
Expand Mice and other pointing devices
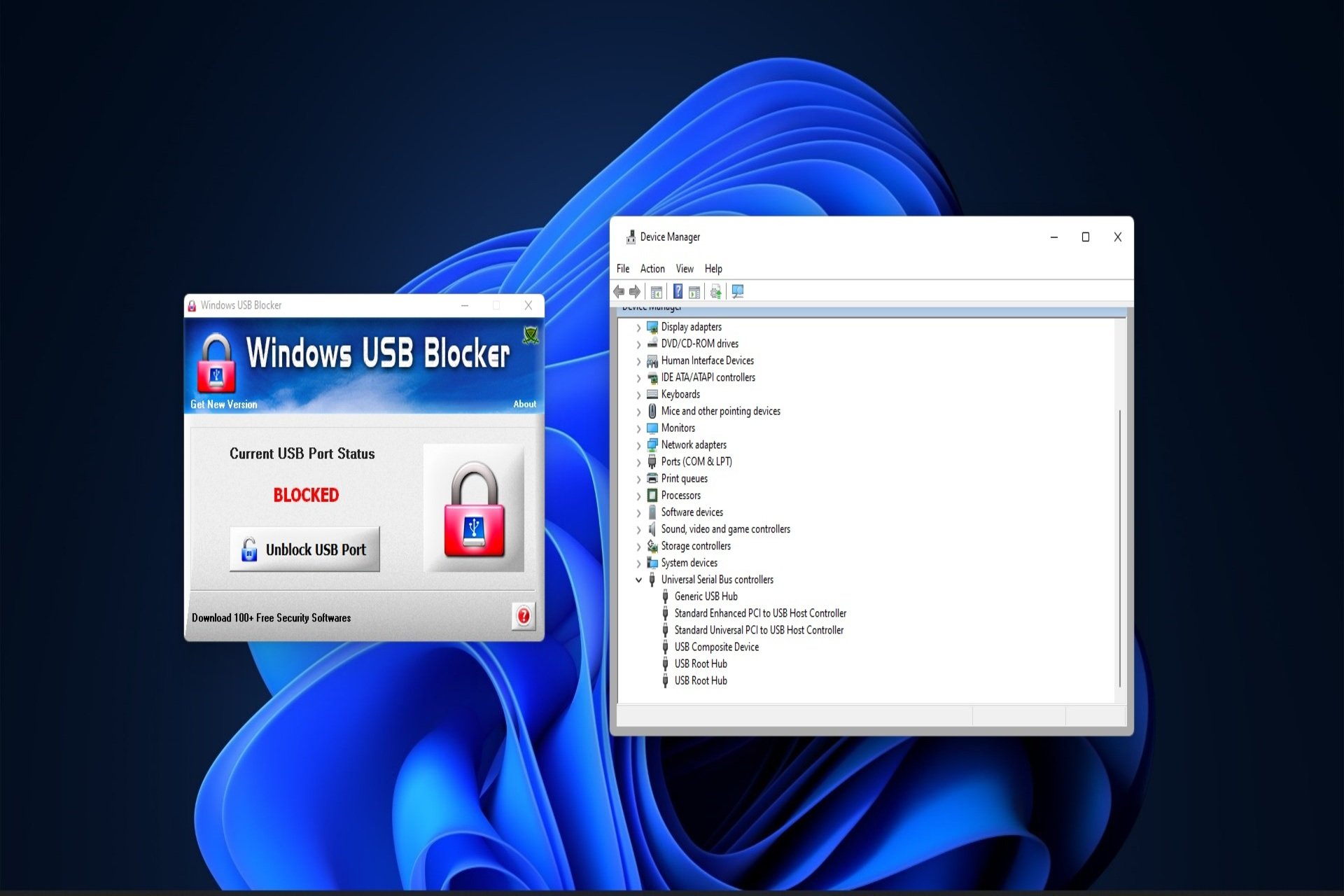pyautogui.click(x=638, y=412)
